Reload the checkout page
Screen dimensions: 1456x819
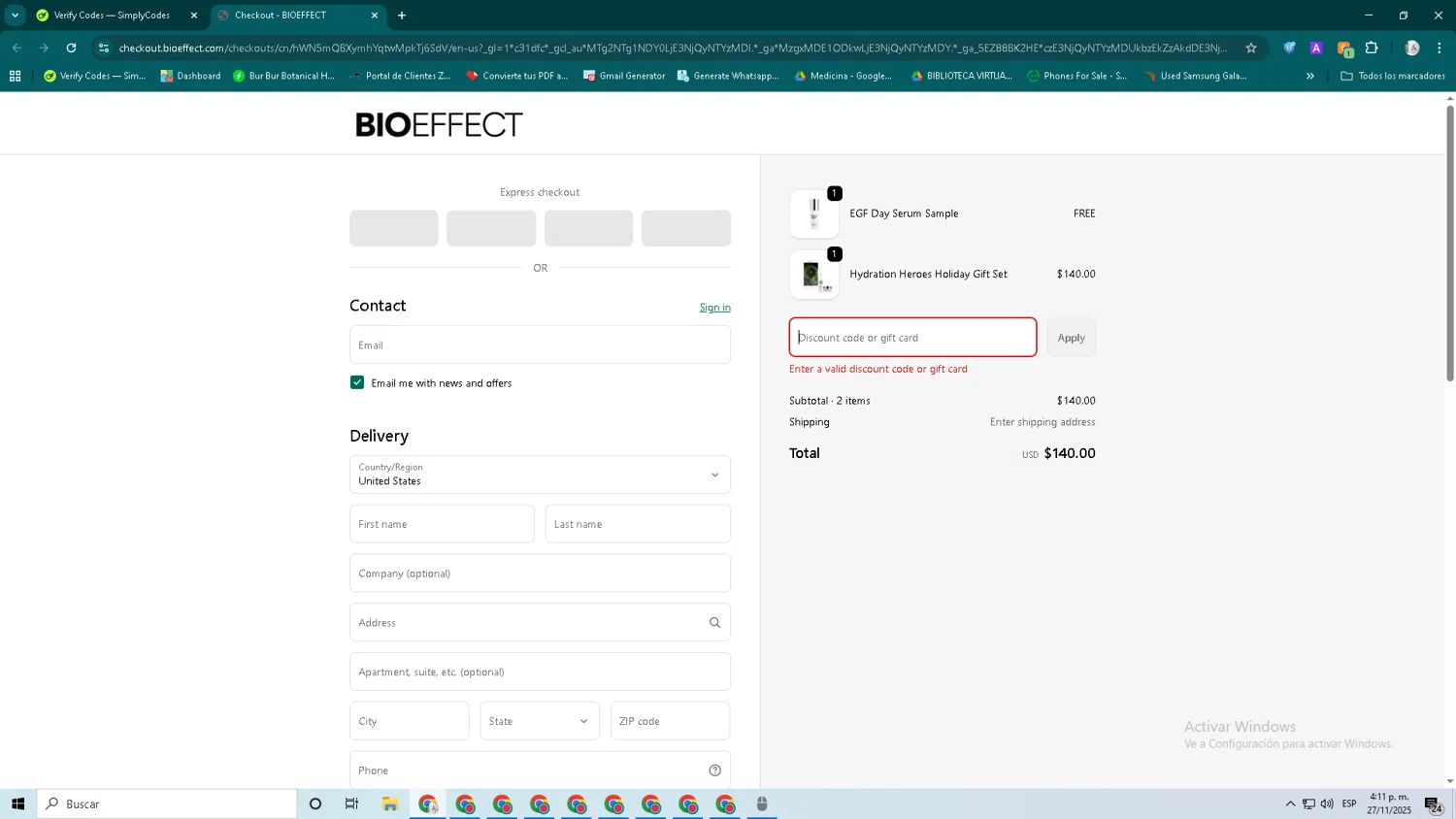click(71, 48)
